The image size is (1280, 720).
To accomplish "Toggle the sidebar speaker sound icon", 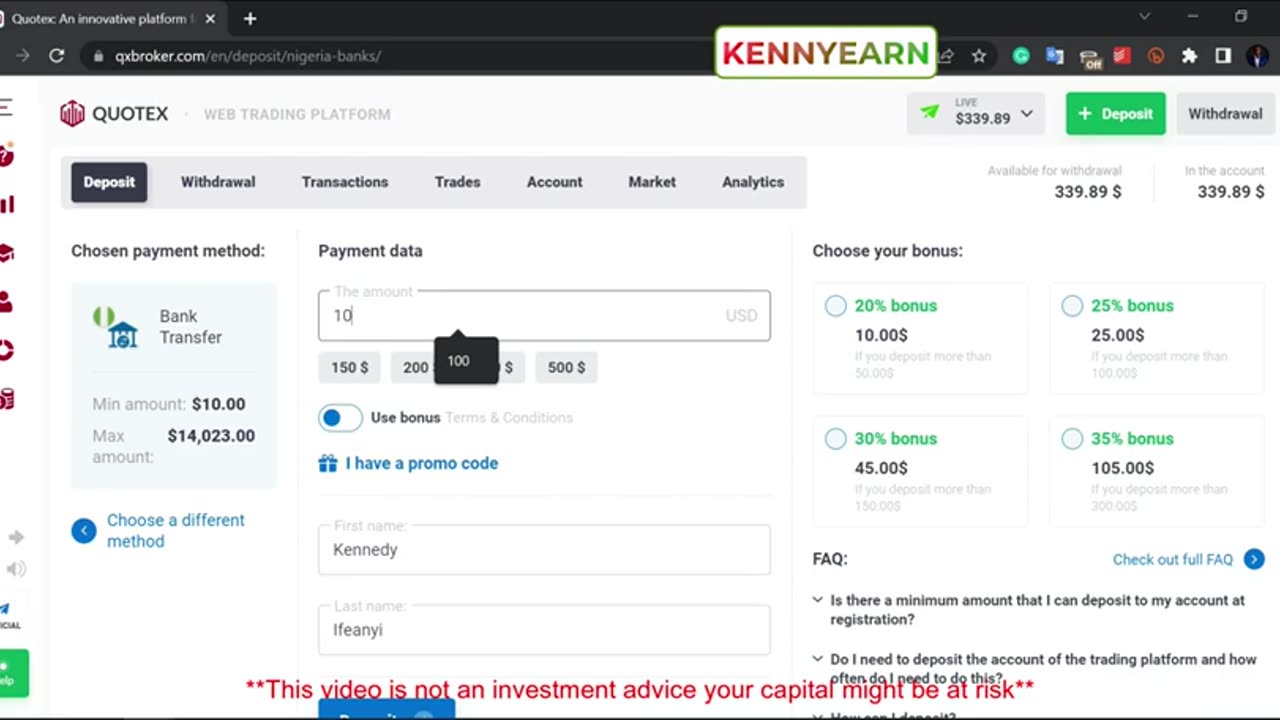I will [x=16, y=569].
